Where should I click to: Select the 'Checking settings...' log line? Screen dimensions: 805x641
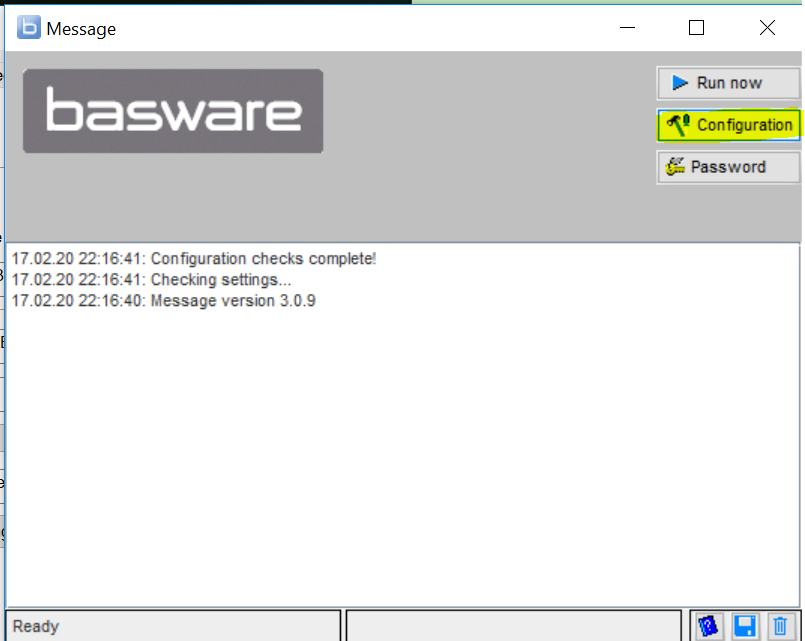(x=151, y=280)
